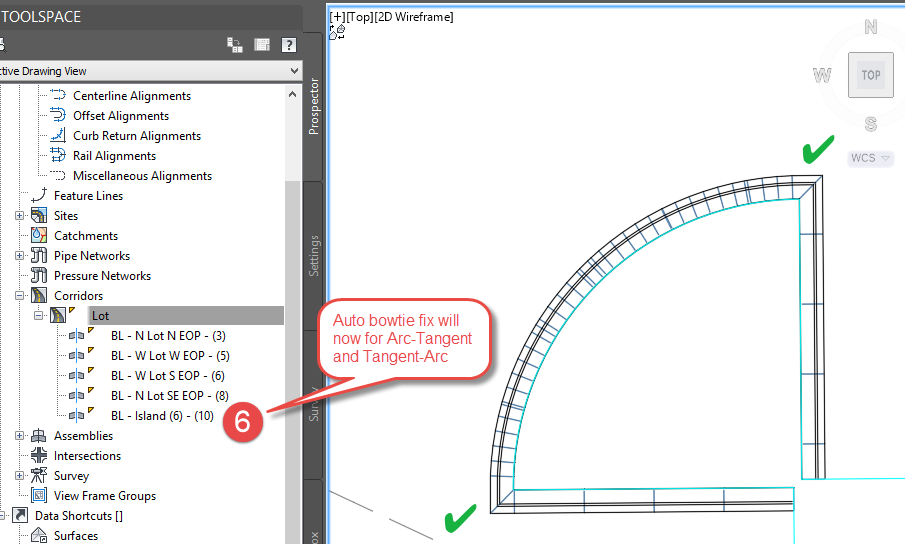Open the Active Drawing View dropdown
The height and width of the screenshot is (544, 905).
coord(294,71)
